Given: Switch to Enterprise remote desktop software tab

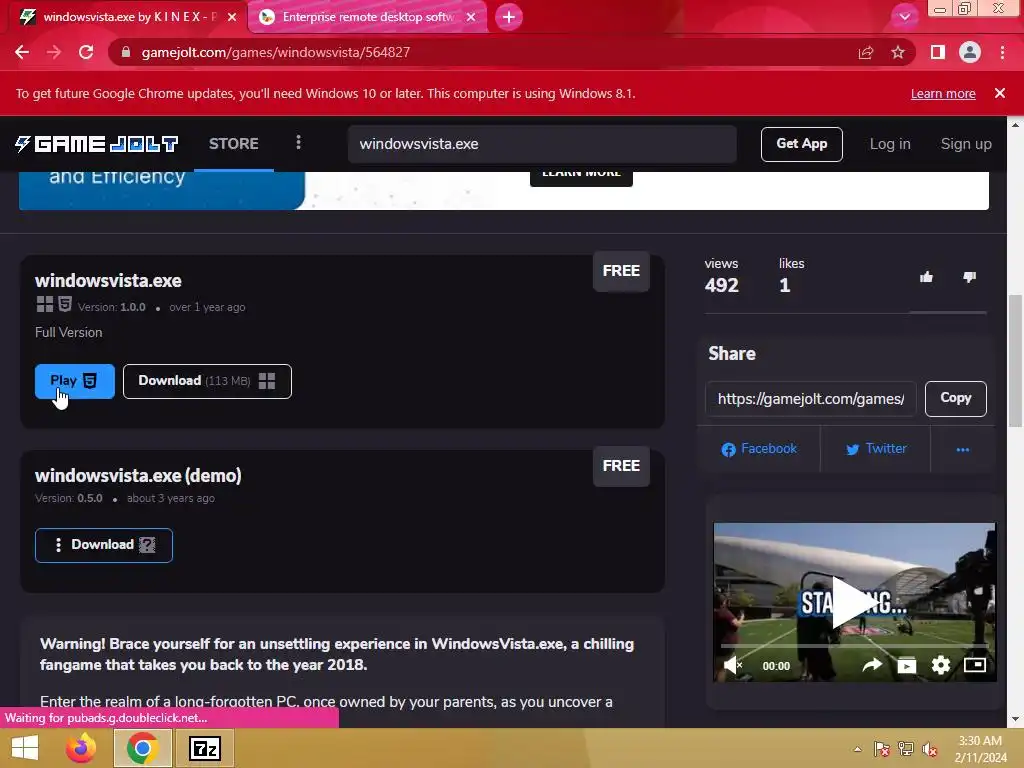Looking at the screenshot, I should 368,17.
